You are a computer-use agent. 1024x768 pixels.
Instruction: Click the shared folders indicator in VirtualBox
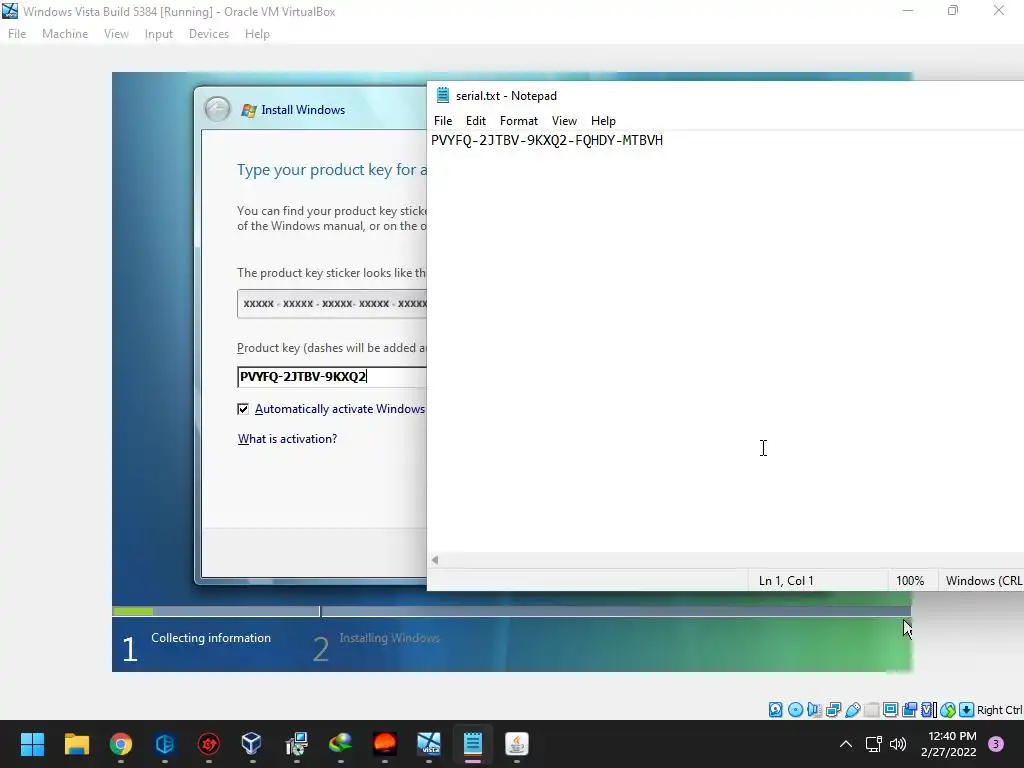coord(871,710)
